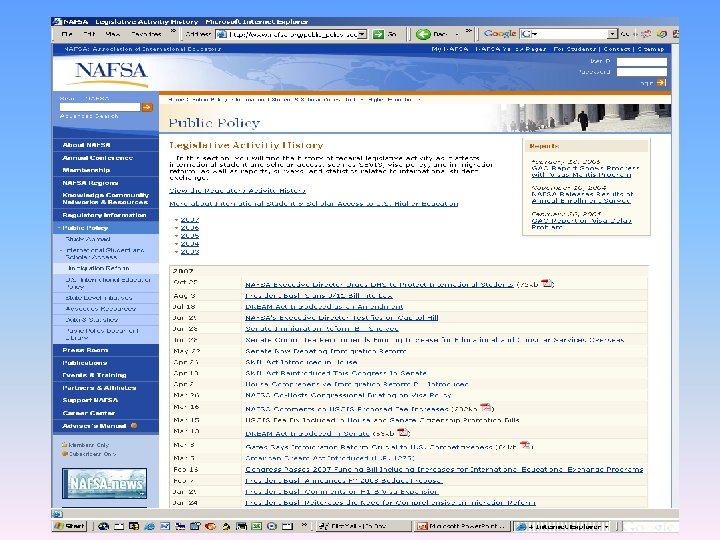The width and height of the screenshot is (720, 540).
Task: Jump to the 2003 year link
Action: (x=190, y=252)
